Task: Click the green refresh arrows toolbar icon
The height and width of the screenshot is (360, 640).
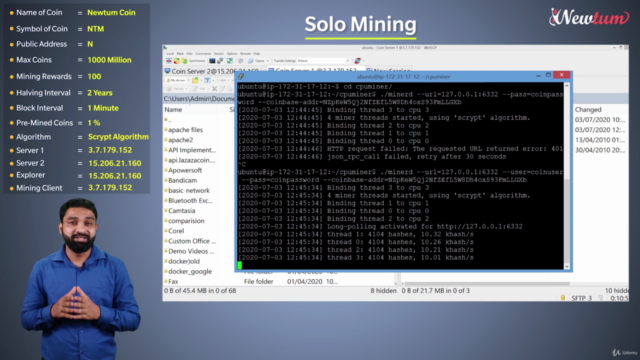Action: pos(230,61)
